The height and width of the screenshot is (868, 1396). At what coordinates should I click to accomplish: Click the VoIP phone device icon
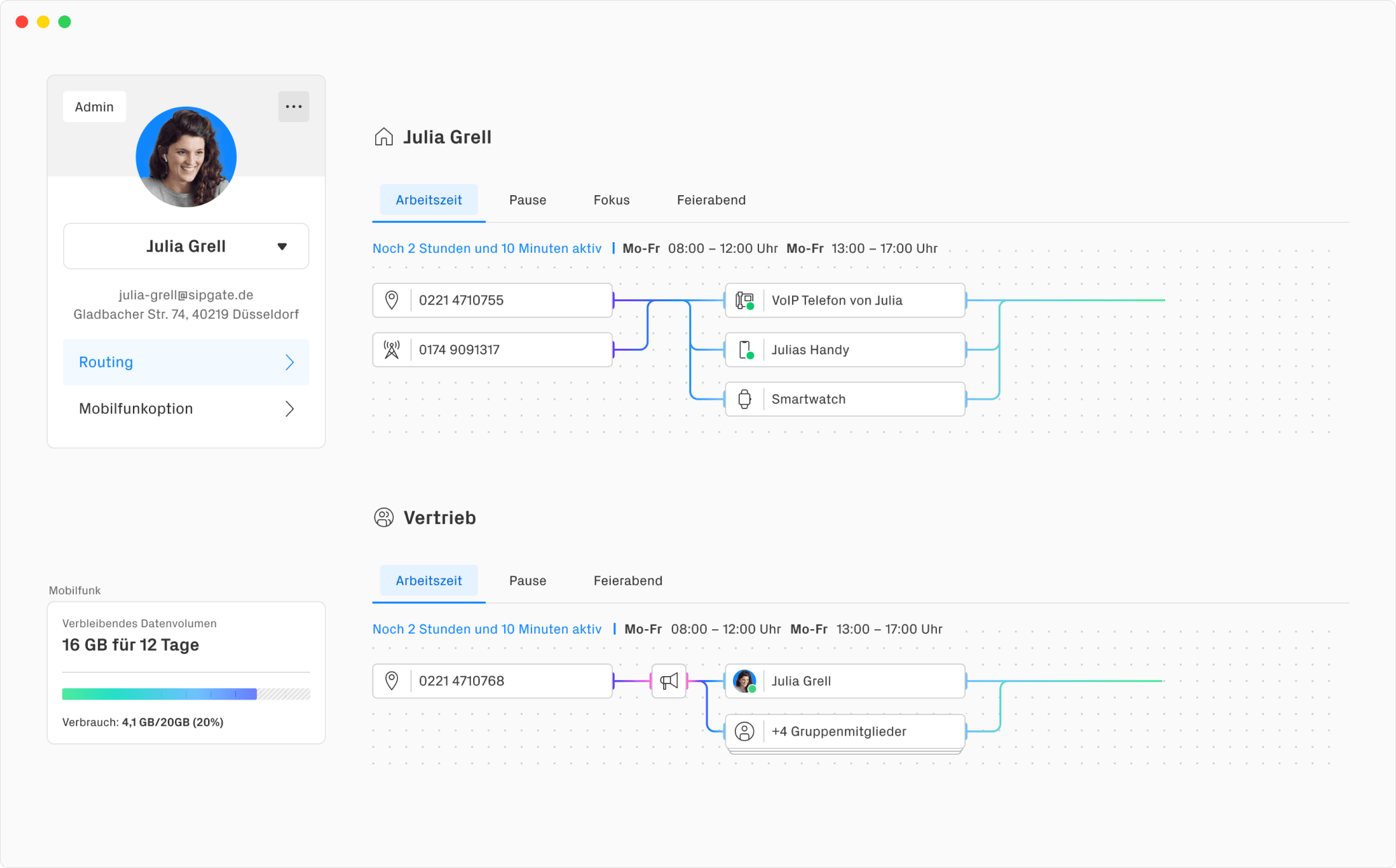click(x=744, y=301)
